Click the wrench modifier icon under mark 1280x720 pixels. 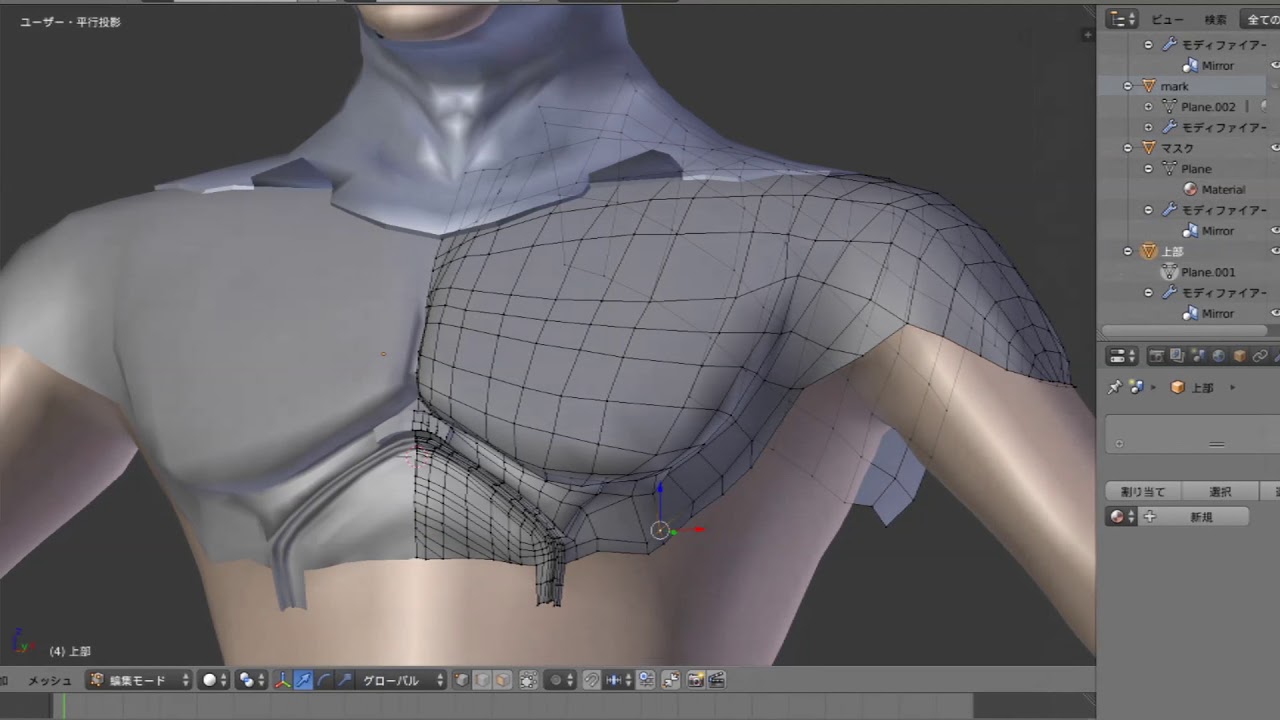1169,127
